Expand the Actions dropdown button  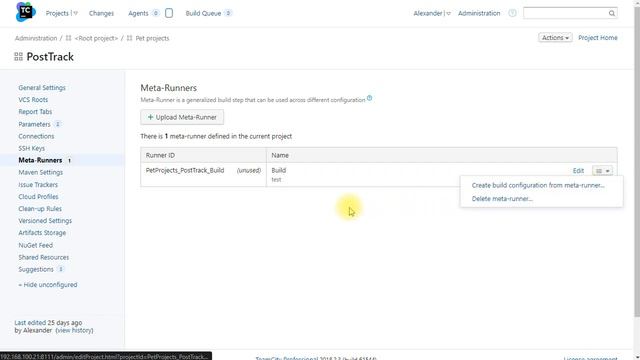tap(555, 38)
